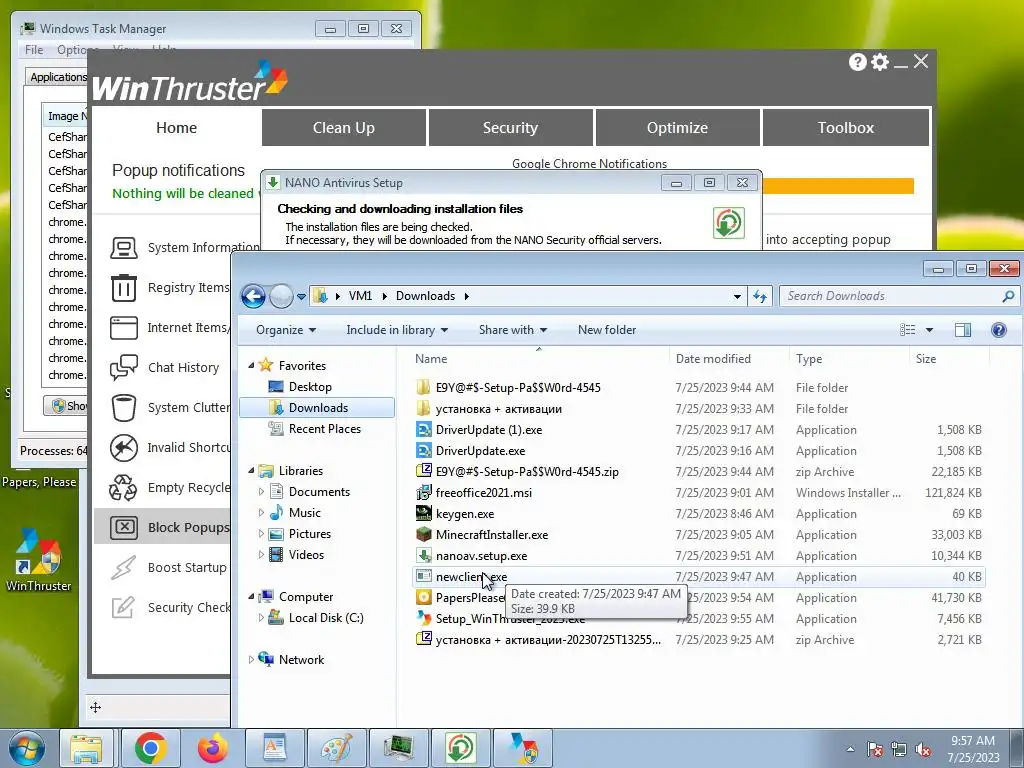Switch to Toolbox tab

click(x=846, y=128)
